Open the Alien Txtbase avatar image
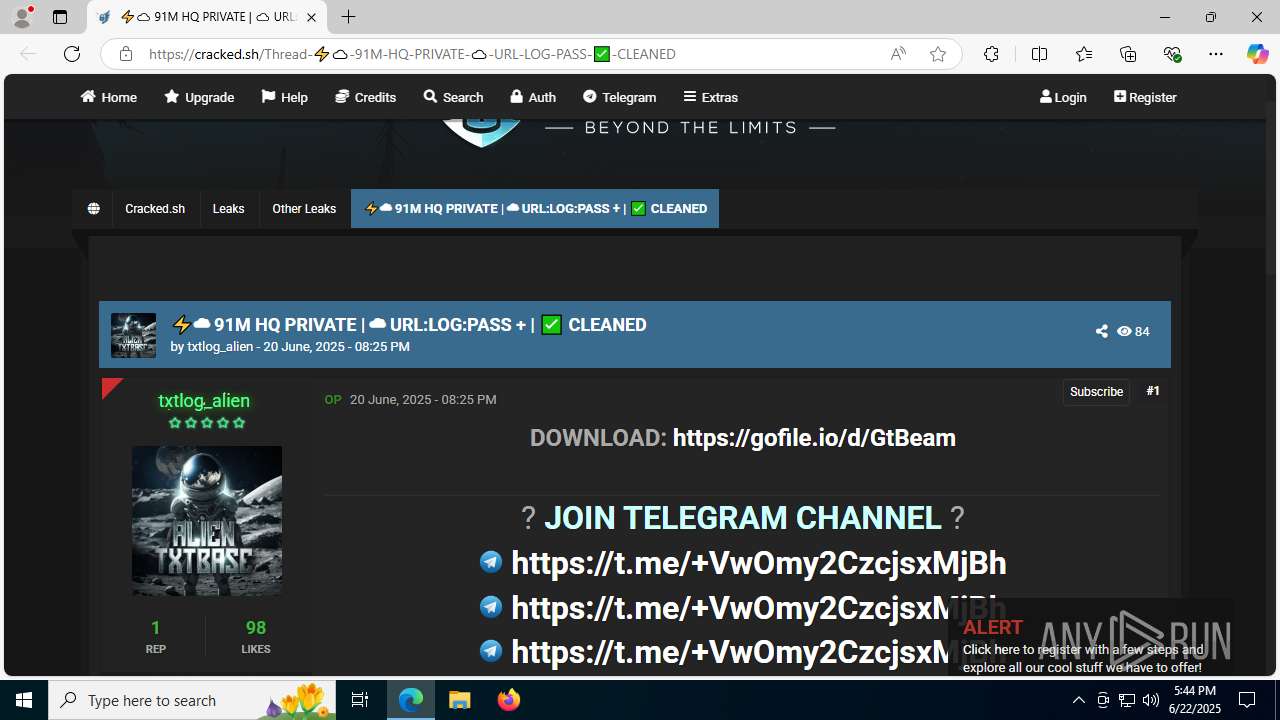1280x720 pixels. point(207,521)
